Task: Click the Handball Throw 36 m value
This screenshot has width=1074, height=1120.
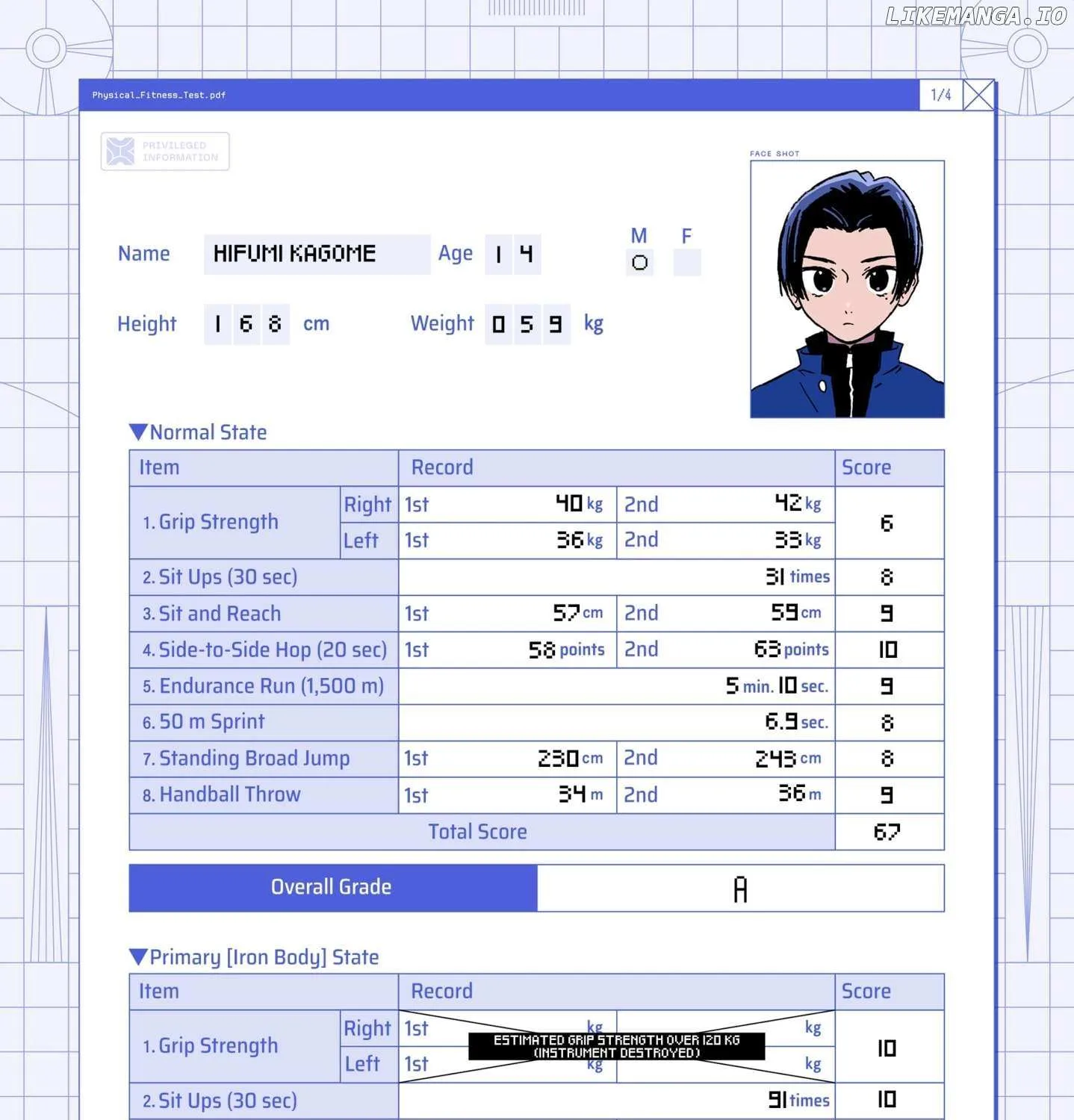Action: (x=800, y=794)
